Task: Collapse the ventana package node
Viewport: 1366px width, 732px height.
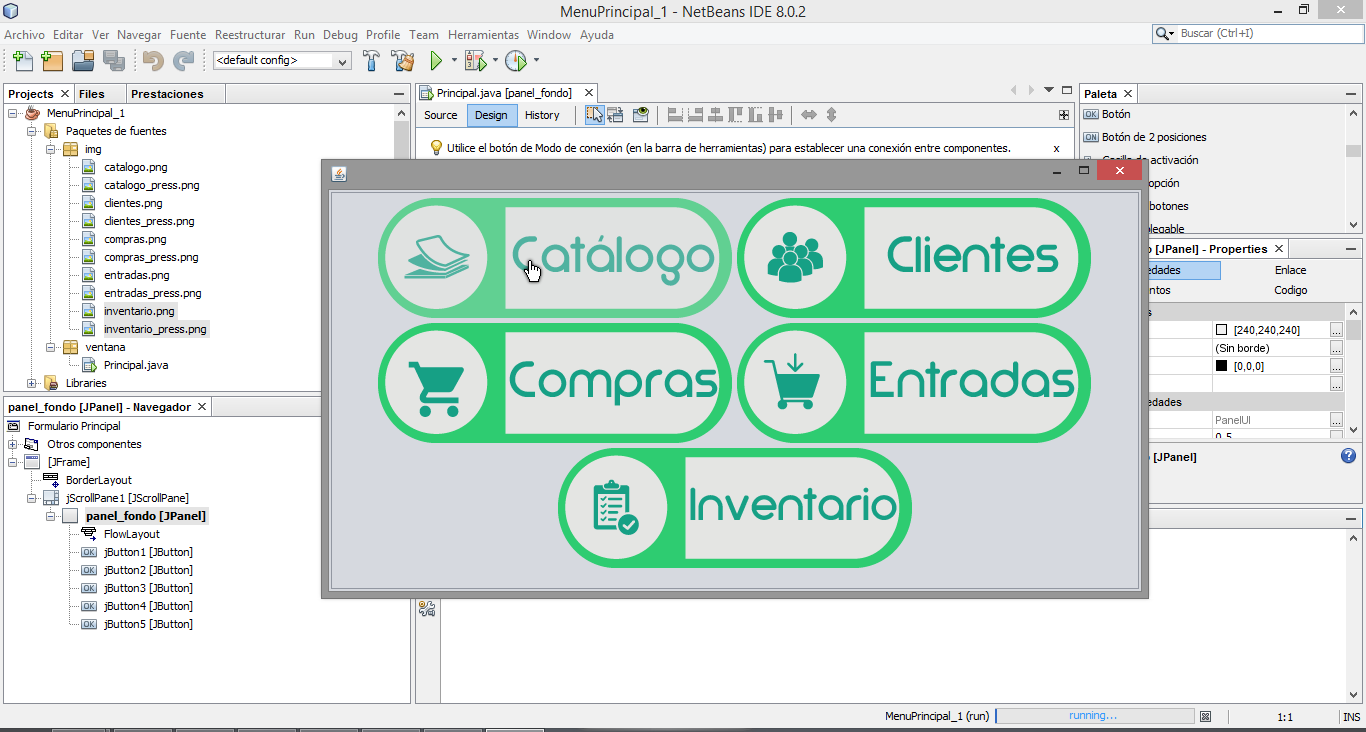Action: point(51,347)
